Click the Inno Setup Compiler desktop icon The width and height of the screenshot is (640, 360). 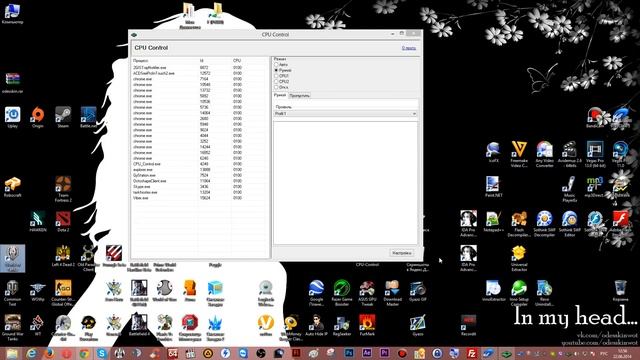click(519, 293)
